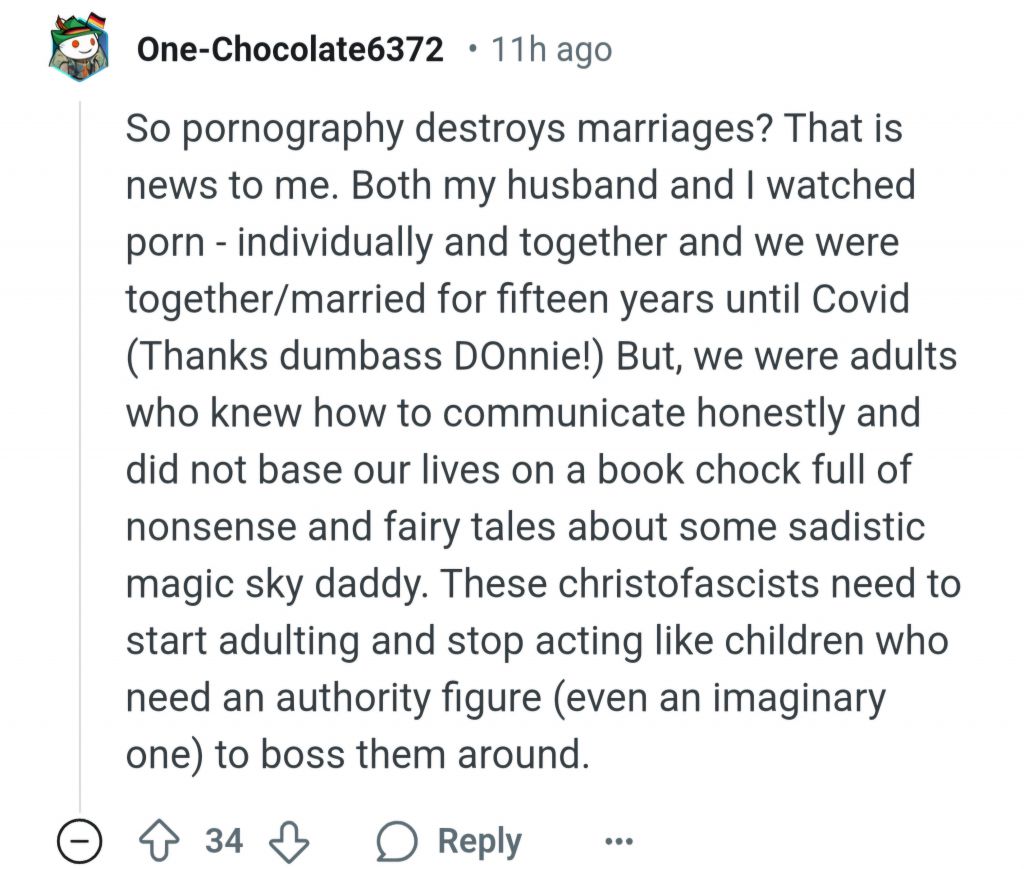
Task: Click '(Thanks dumbass DOnnie!)' in the comment text
Action: tap(365, 357)
